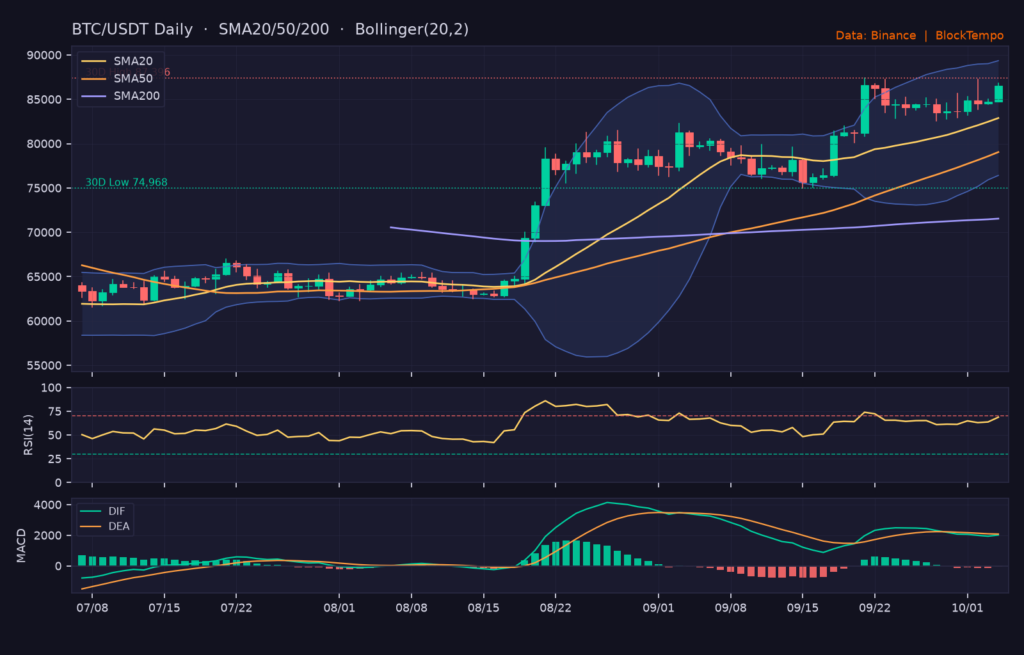1024x655 pixels.
Task: Click the "BTC/USDT Daily" chart title text
Action: (132, 29)
